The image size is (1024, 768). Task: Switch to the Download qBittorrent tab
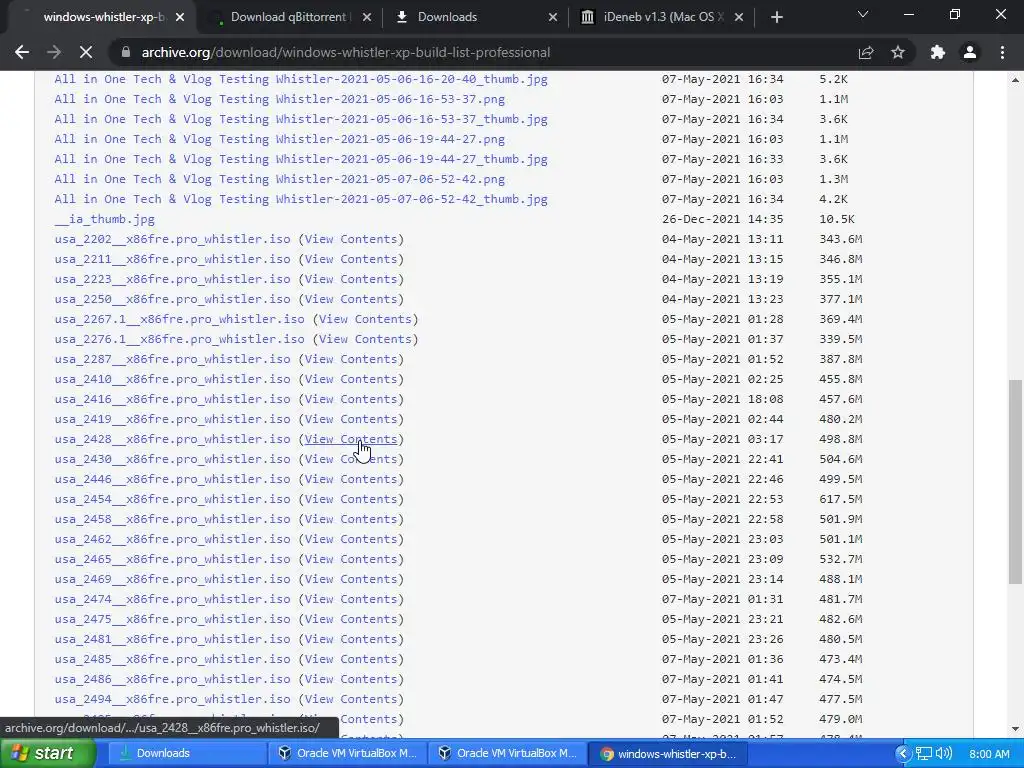coord(287,18)
